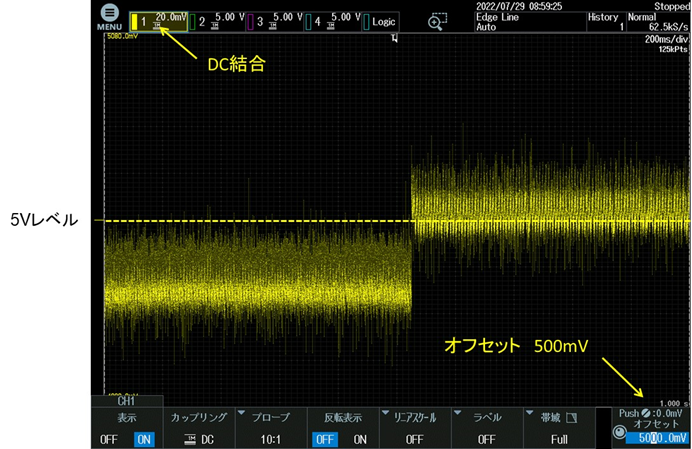
Task: Open the linear scale dropdown
Action: (x=415, y=428)
